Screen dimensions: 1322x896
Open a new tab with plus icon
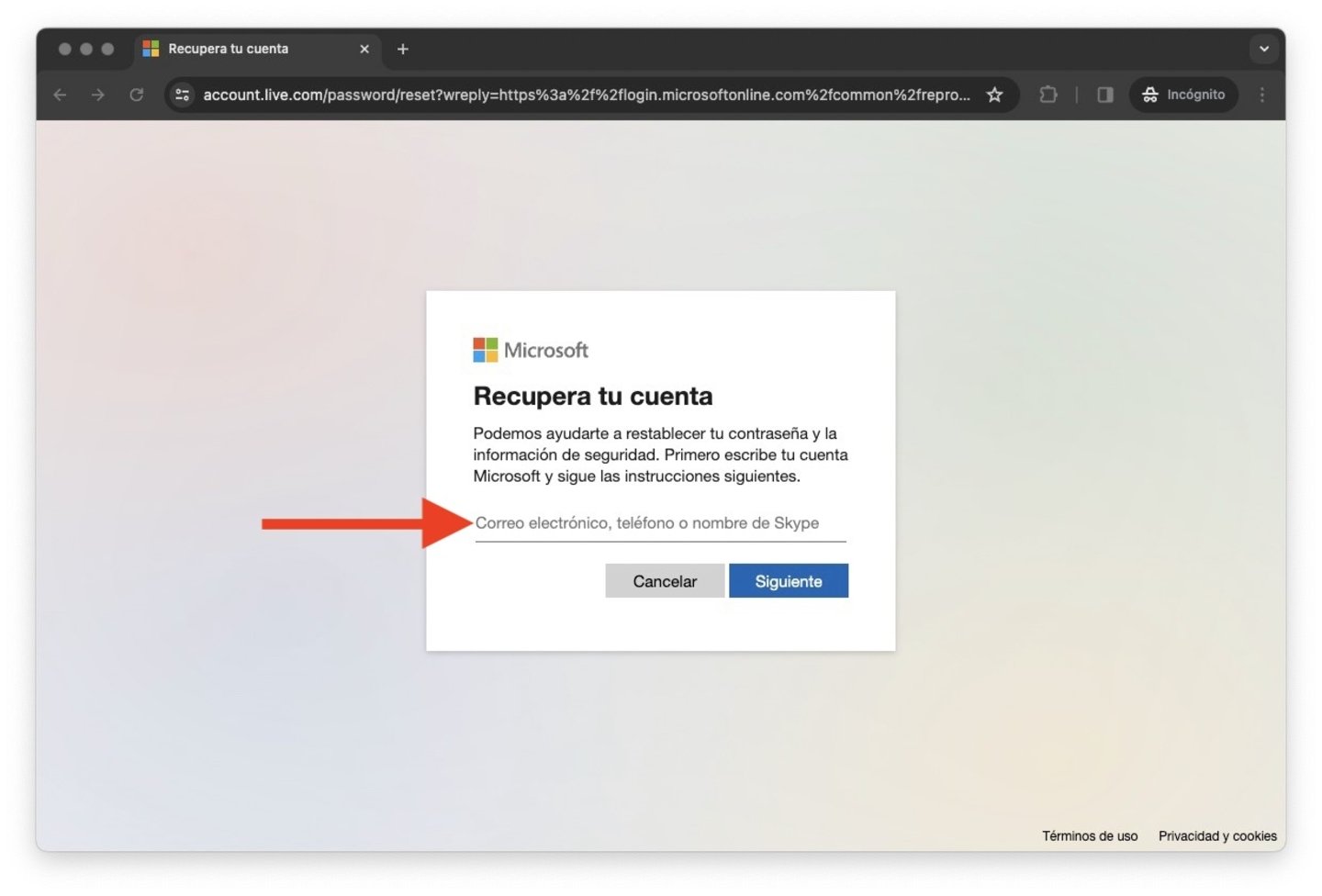tap(402, 49)
